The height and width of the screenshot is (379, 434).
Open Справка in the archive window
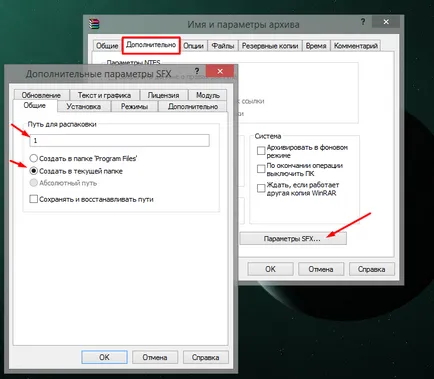coord(372,269)
